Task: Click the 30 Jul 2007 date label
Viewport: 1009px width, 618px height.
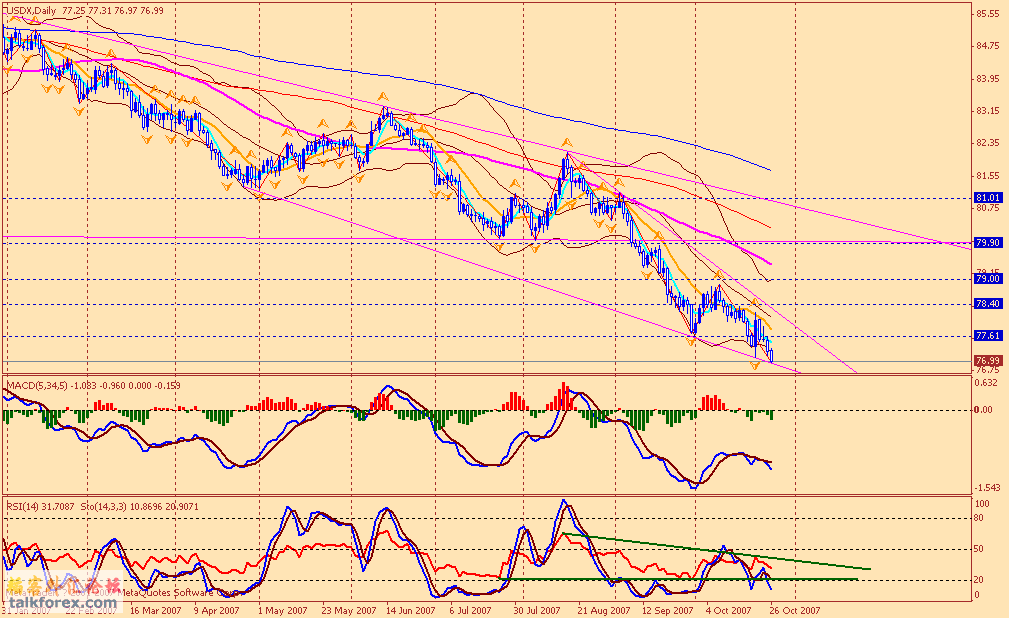Action: (x=535, y=608)
